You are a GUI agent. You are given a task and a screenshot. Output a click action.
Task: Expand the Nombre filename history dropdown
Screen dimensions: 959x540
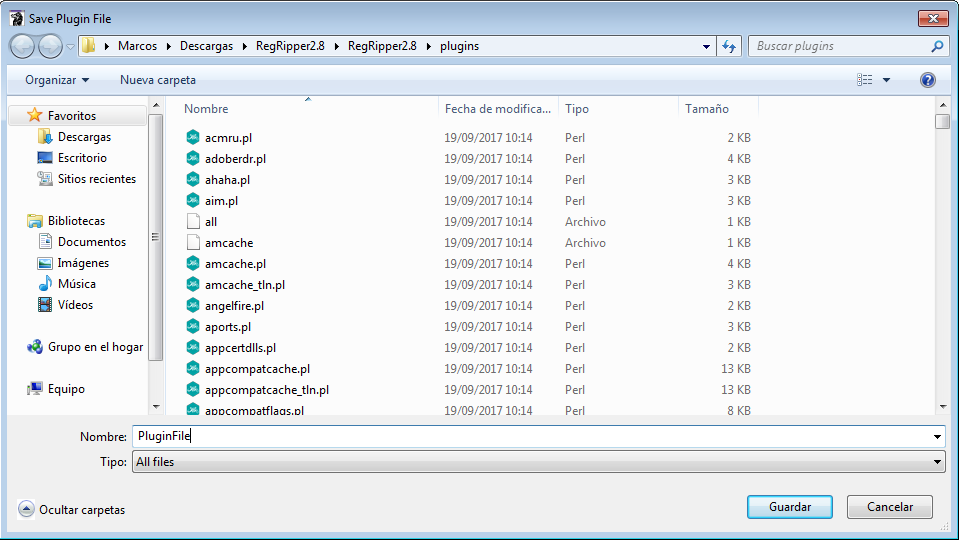(x=937, y=437)
